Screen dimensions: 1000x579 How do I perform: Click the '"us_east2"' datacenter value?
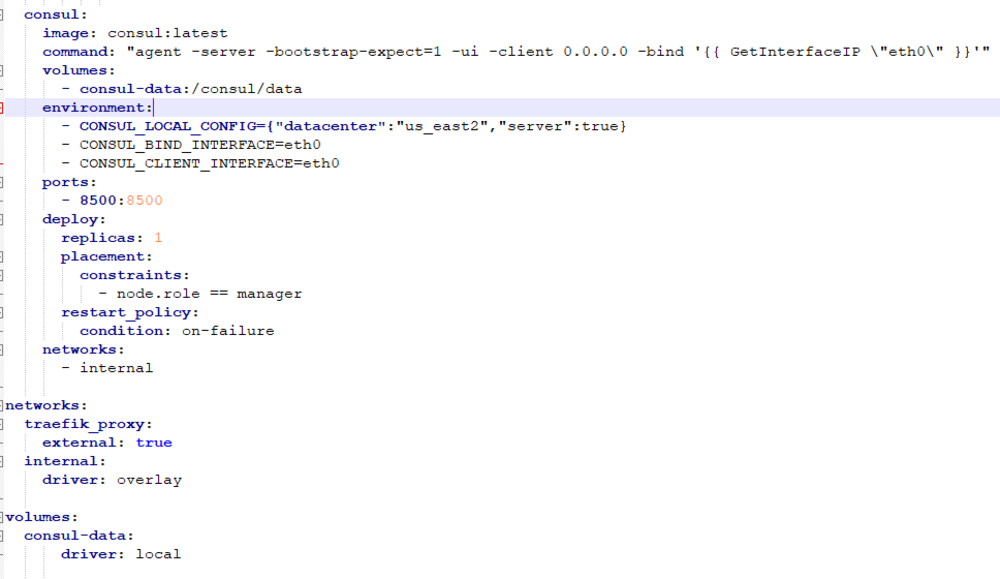tap(442, 126)
